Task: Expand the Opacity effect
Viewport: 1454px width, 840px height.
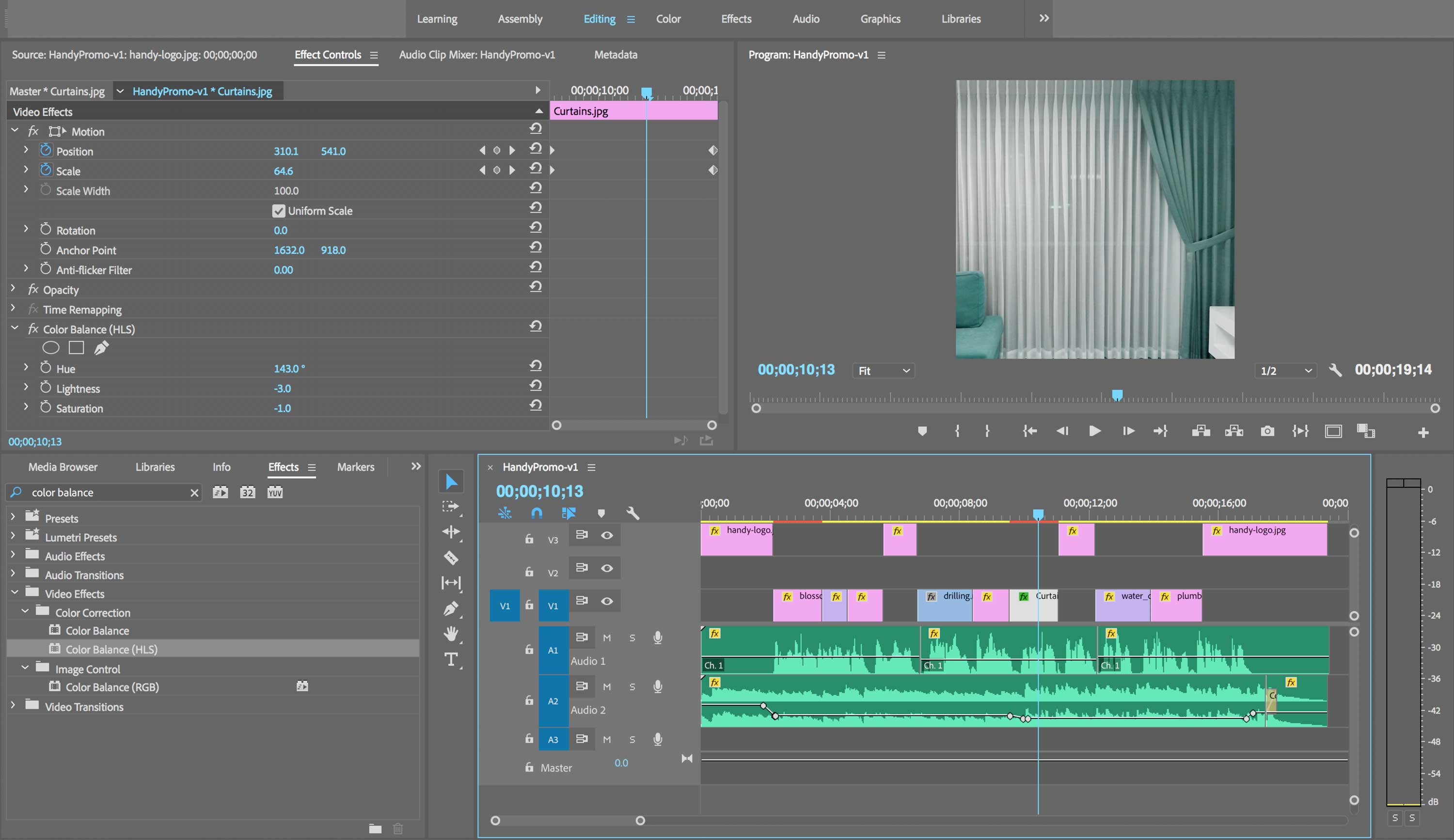Action: (x=14, y=289)
